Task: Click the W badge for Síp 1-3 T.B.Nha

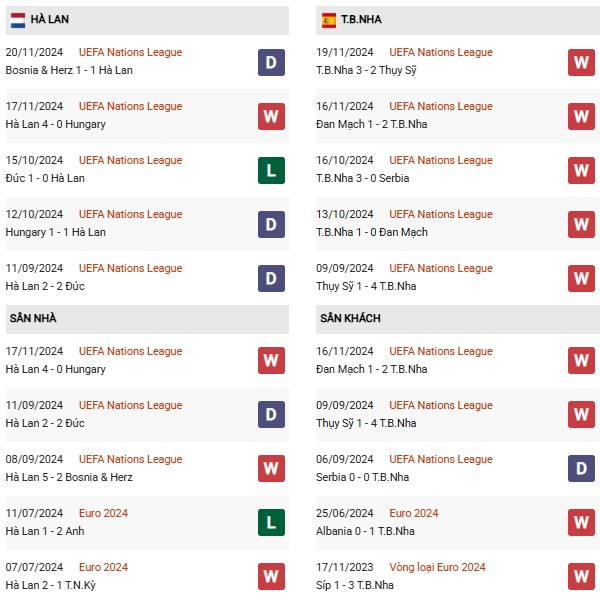Action: point(581,576)
